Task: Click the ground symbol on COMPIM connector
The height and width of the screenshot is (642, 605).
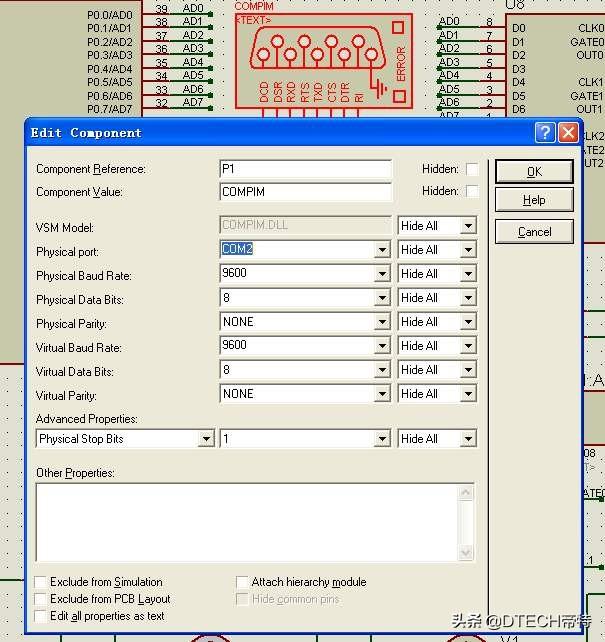Action: (379, 87)
